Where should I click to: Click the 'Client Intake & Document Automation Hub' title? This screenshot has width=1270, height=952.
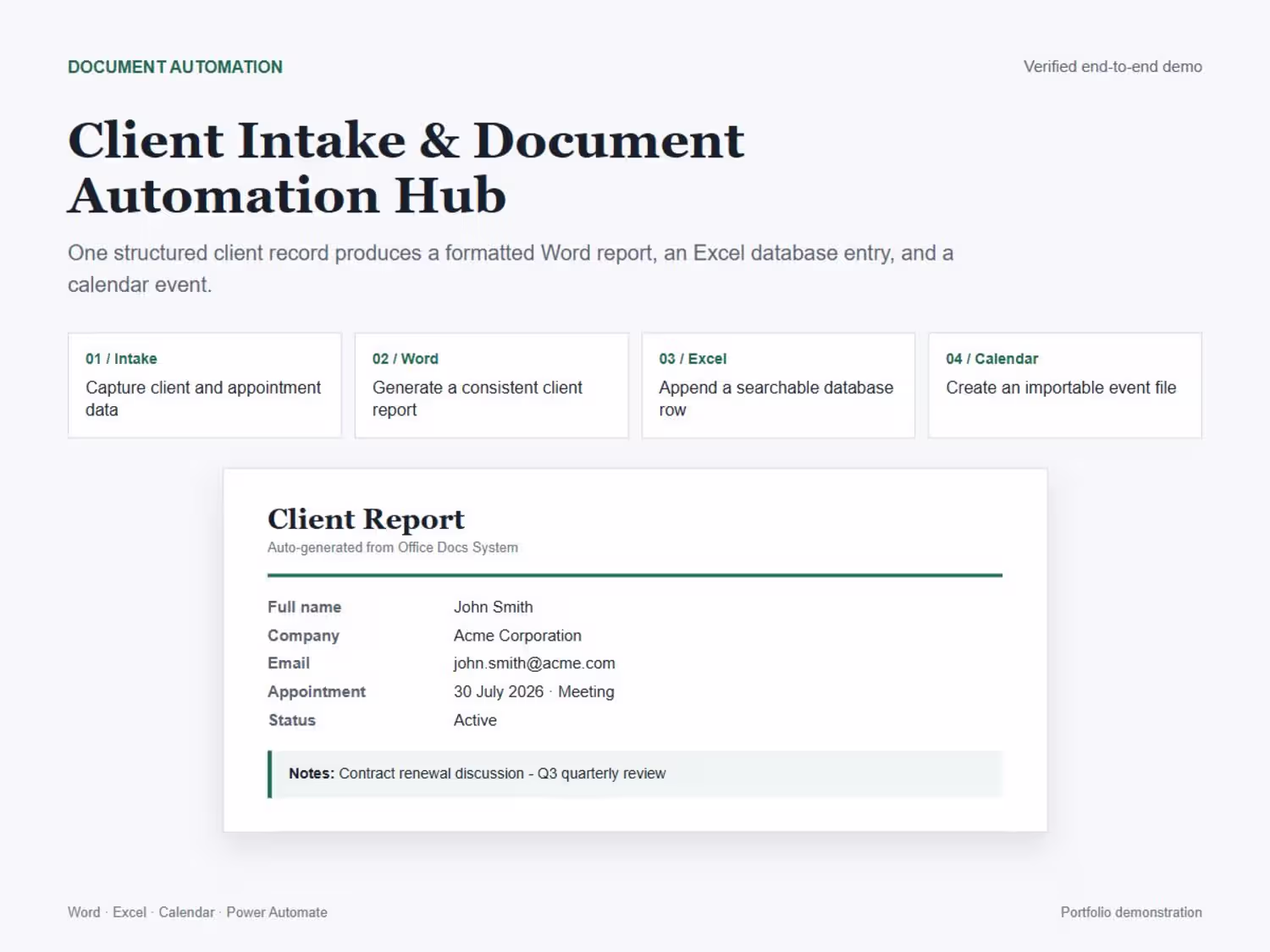pyautogui.click(x=406, y=168)
